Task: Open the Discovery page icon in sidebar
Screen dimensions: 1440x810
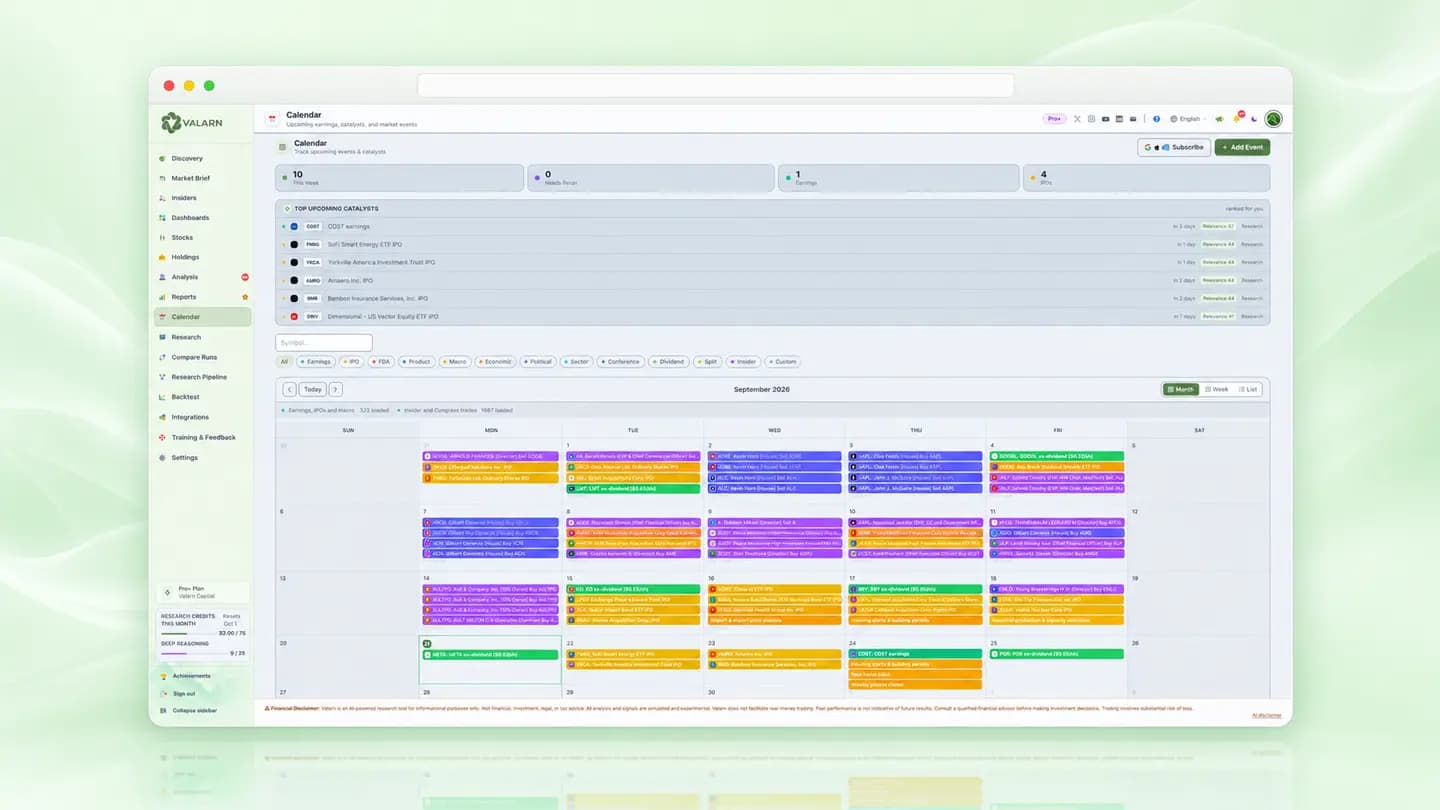Action: (x=162, y=158)
